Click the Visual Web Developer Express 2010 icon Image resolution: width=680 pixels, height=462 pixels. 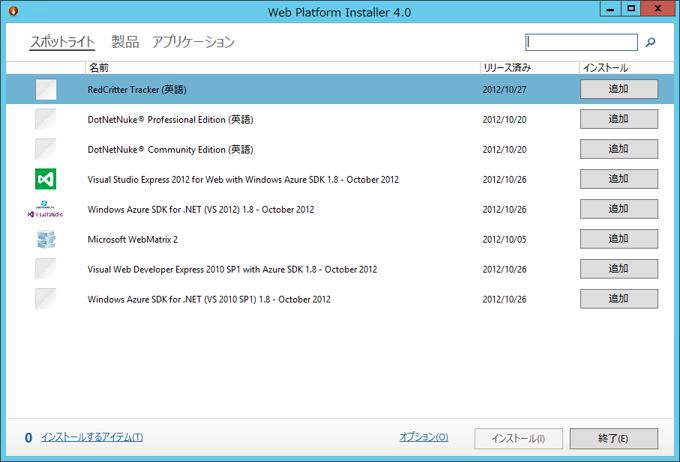[x=46, y=269]
